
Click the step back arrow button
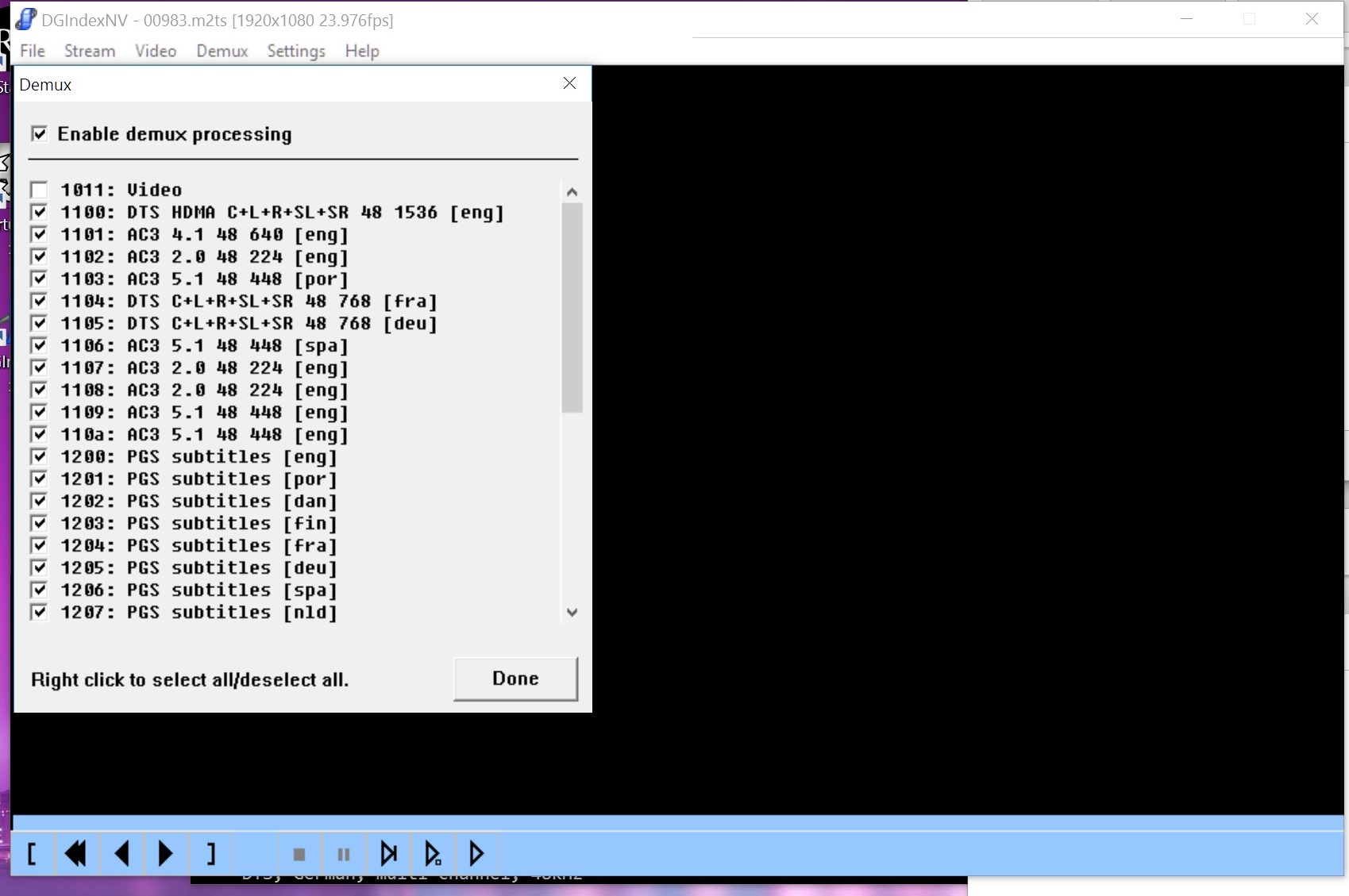[x=121, y=854]
